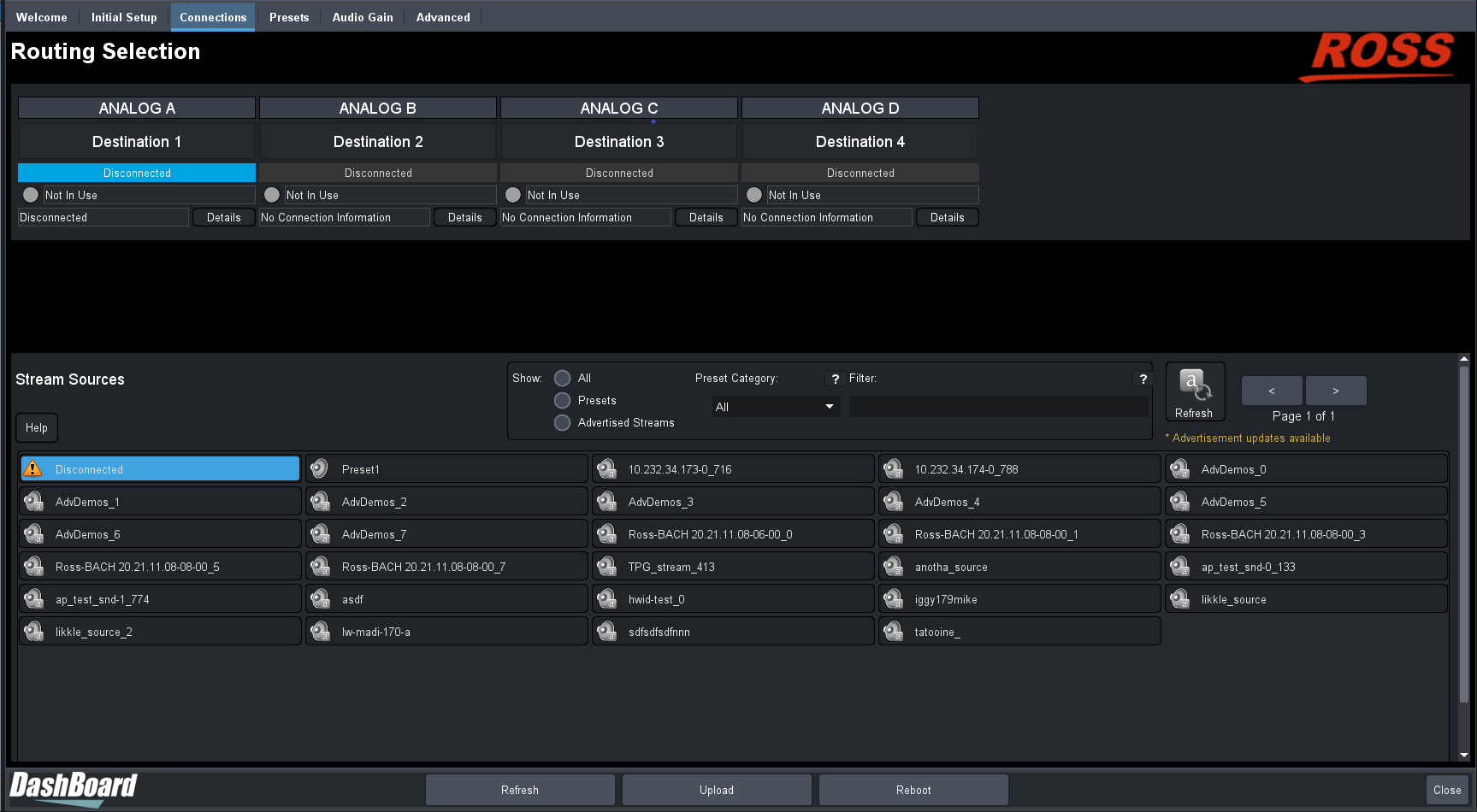The height and width of the screenshot is (812, 1477).
Task: Click icon for Ross-BACH 20.21.11.08-06-00_0
Action: (606, 533)
